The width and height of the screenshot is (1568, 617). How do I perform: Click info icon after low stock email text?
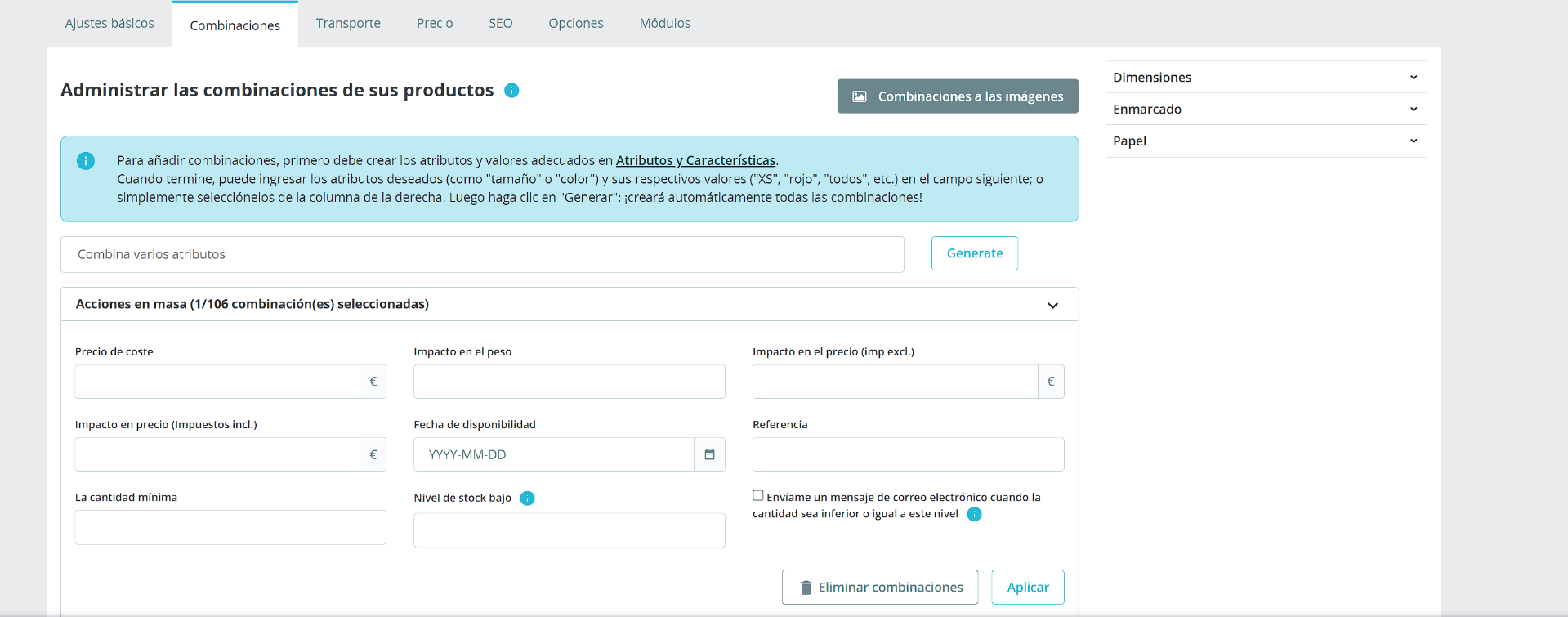pos(974,514)
